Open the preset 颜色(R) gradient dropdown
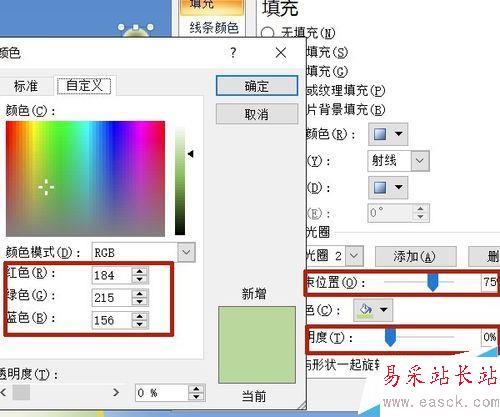Screen dimensions: 500x417 [x=388, y=134]
